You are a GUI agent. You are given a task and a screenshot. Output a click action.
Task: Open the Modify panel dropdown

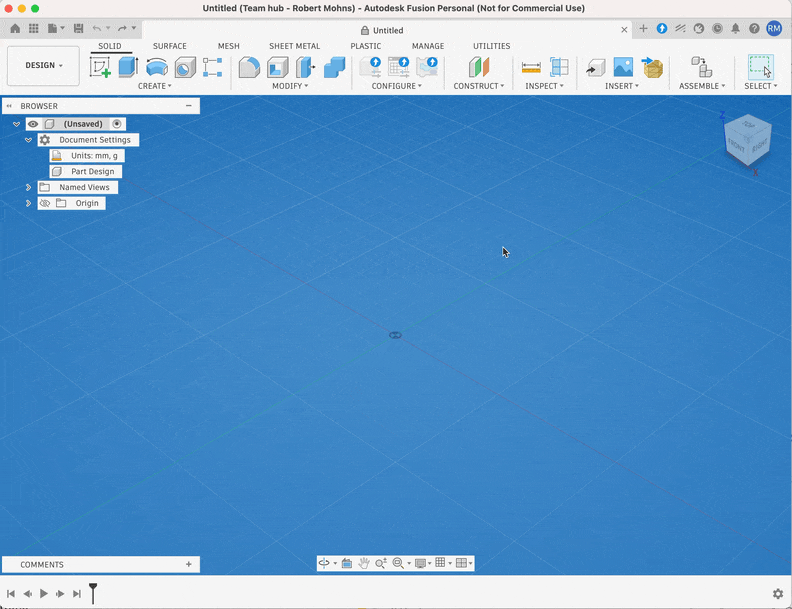click(x=290, y=86)
